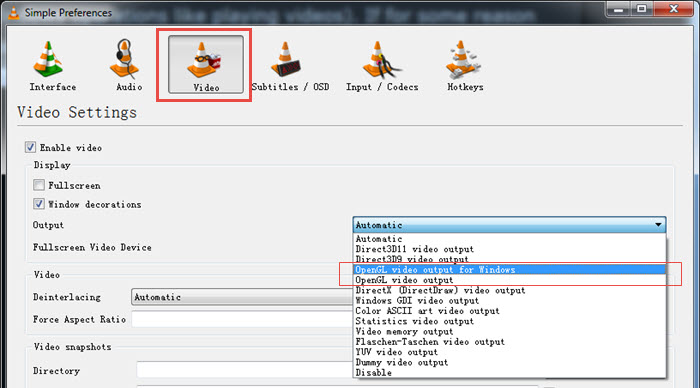Choose Direct3D9 video output
Image resolution: width=700 pixels, height=388 pixels.
509,259
